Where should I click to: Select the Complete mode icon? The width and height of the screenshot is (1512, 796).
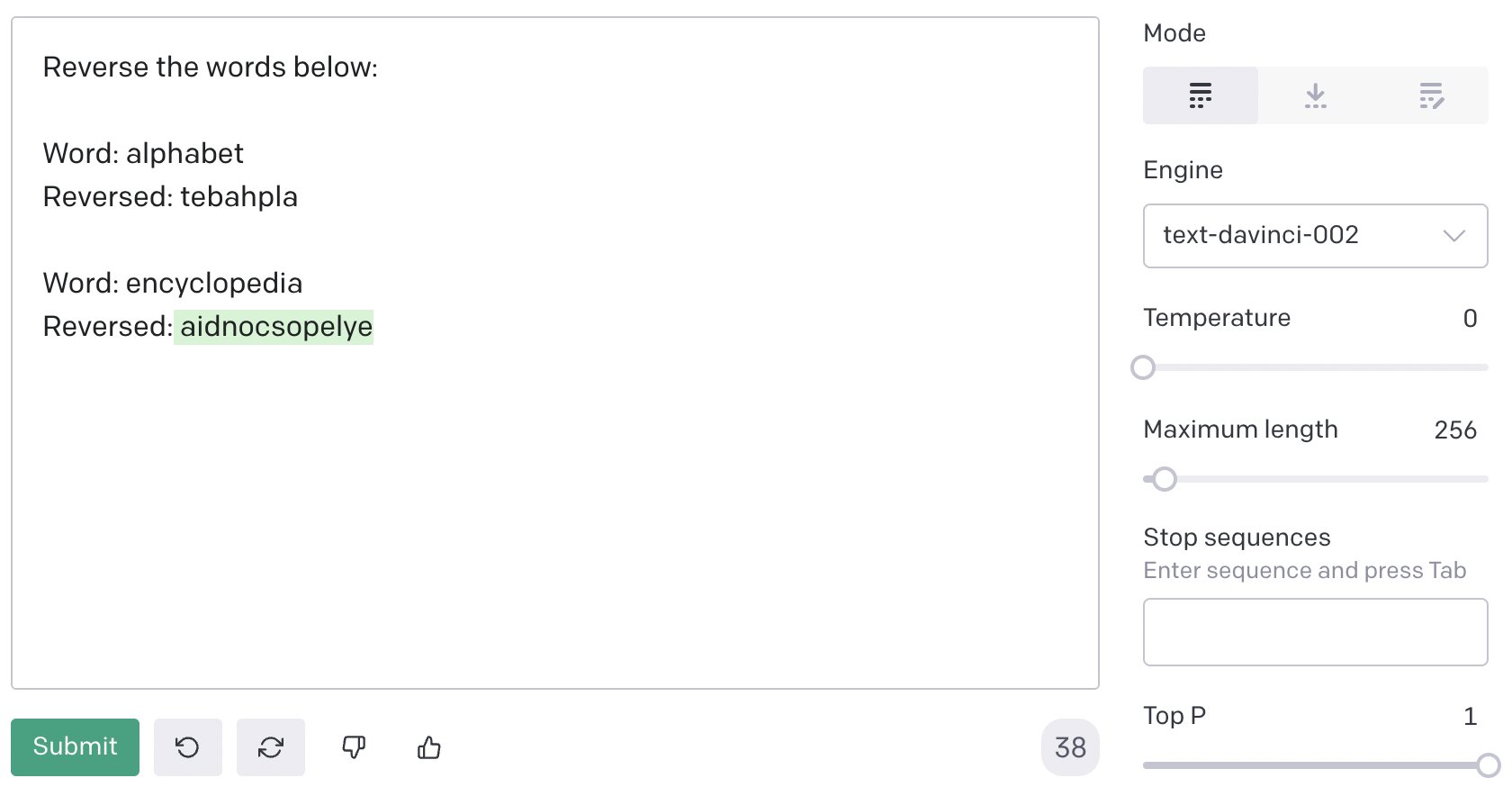click(x=1200, y=95)
